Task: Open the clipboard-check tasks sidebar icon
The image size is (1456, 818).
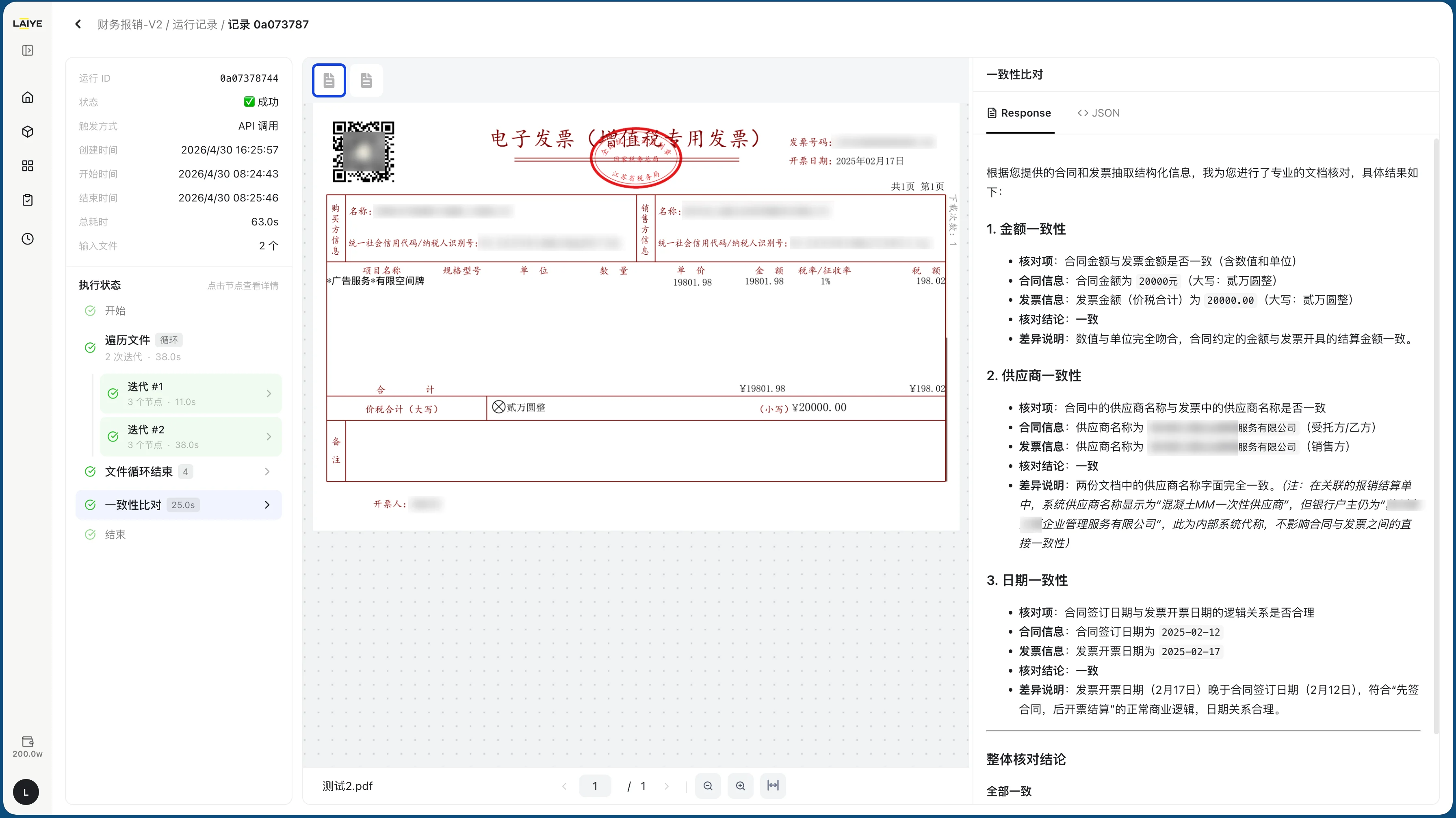Action: tap(27, 200)
